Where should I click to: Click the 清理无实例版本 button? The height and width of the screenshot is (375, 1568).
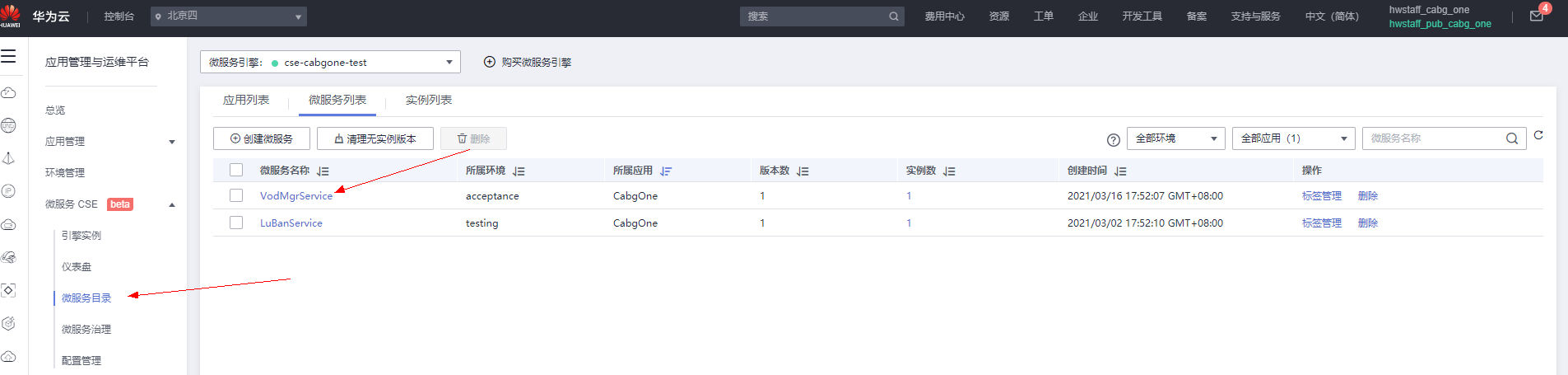pyautogui.click(x=375, y=138)
